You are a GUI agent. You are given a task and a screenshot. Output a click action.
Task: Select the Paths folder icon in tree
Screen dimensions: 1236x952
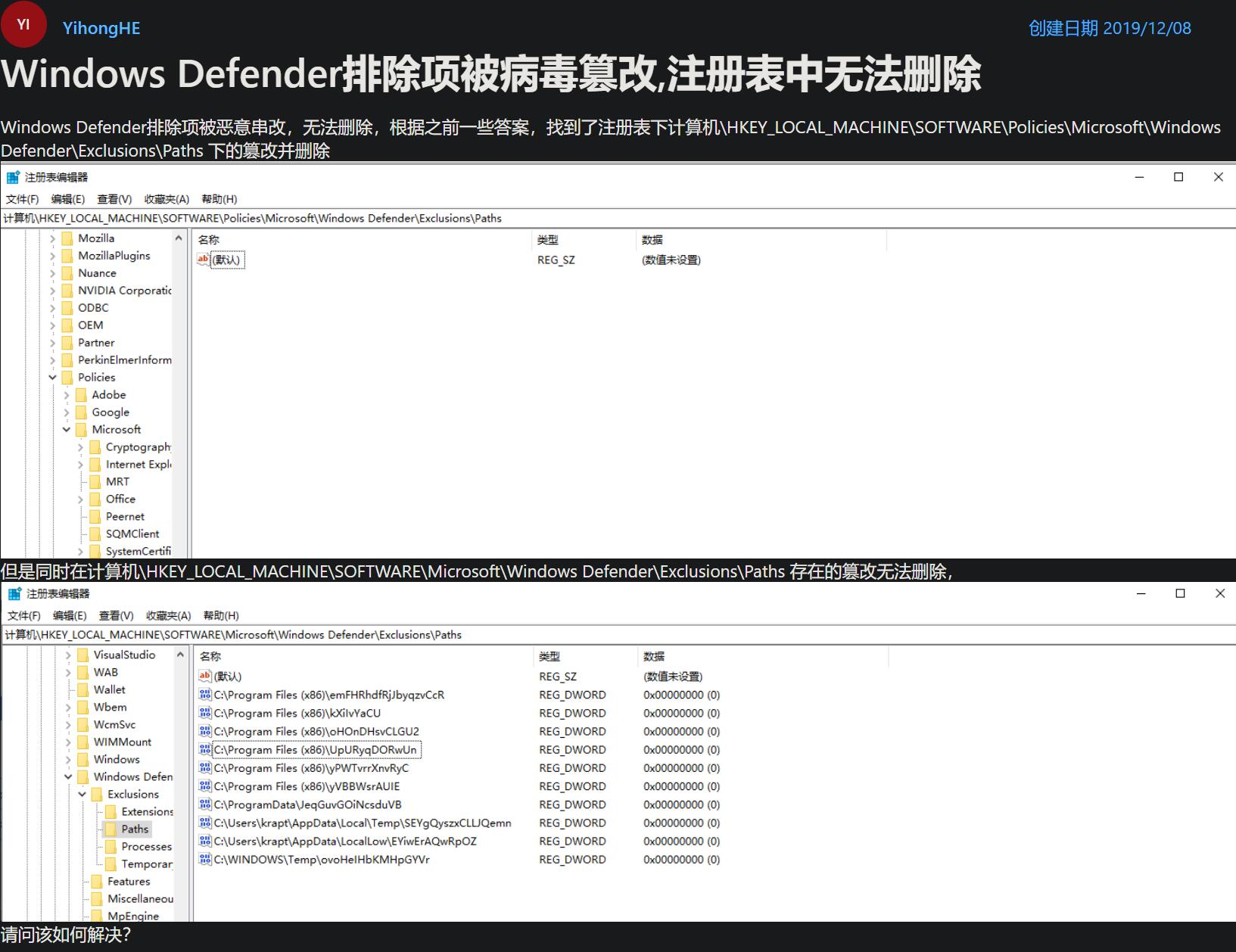point(111,829)
